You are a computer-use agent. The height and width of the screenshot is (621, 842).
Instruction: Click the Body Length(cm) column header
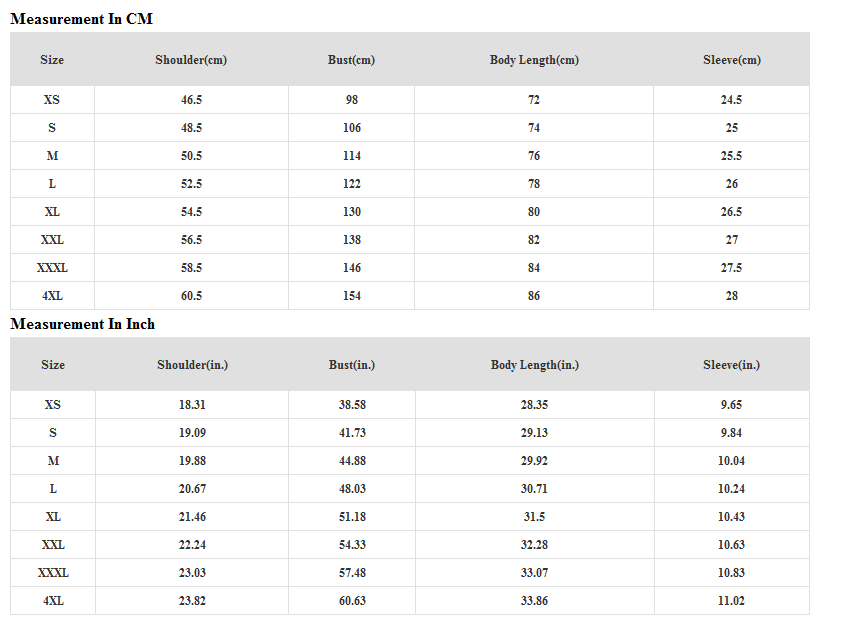(x=534, y=60)
